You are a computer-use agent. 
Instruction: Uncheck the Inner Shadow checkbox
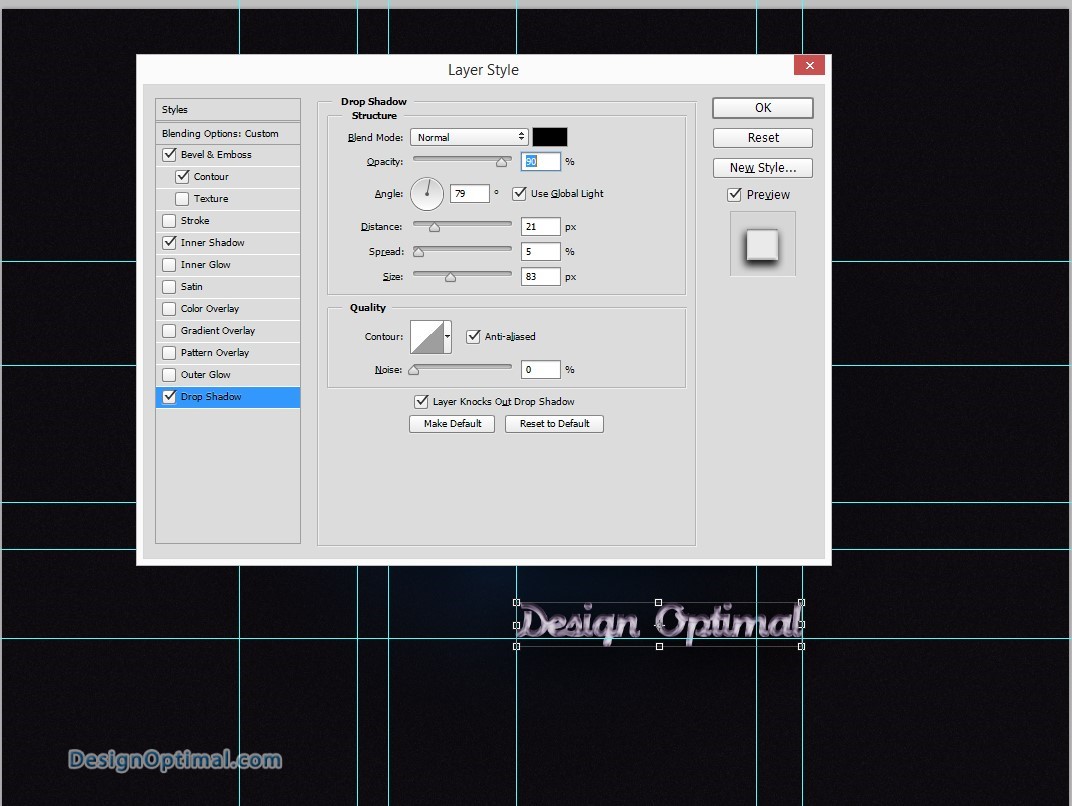[169, 243]
